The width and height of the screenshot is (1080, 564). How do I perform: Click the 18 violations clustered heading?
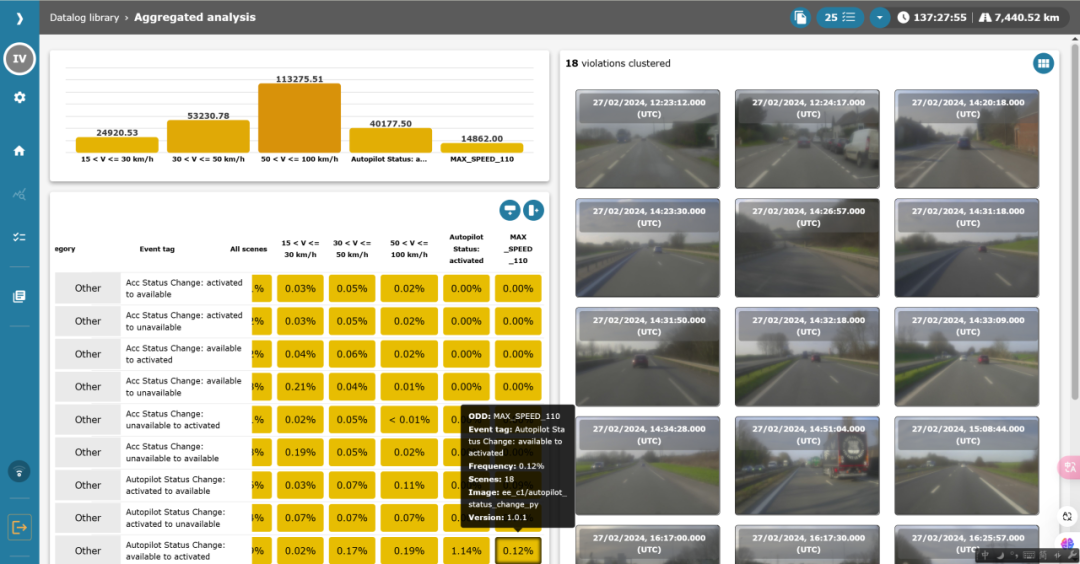click(x=618, y=63)
